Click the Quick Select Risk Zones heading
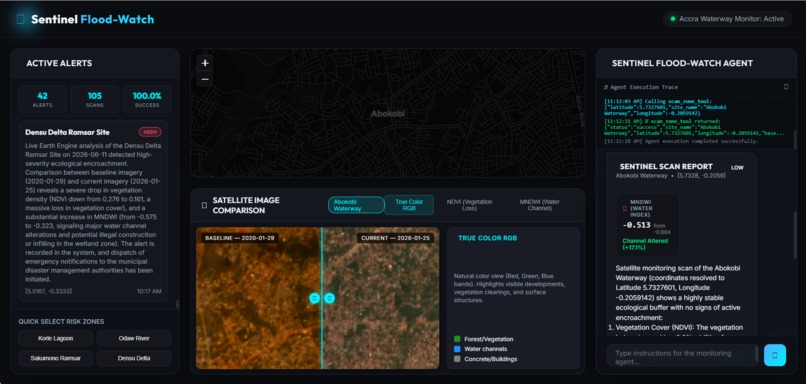The image size is (806, 384). click(61, 322)
